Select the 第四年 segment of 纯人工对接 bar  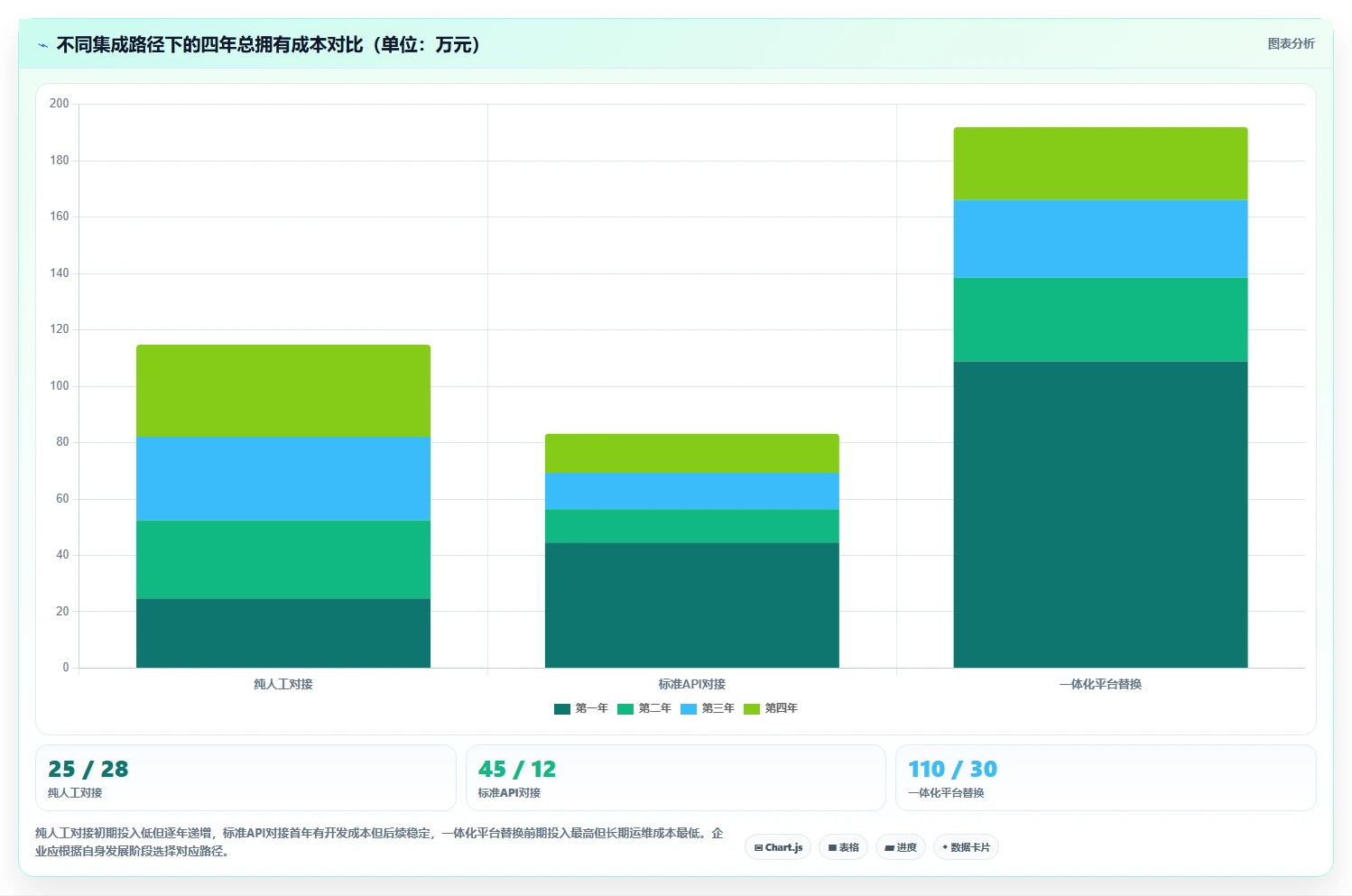pyautogui.click(x=283, y=391)
